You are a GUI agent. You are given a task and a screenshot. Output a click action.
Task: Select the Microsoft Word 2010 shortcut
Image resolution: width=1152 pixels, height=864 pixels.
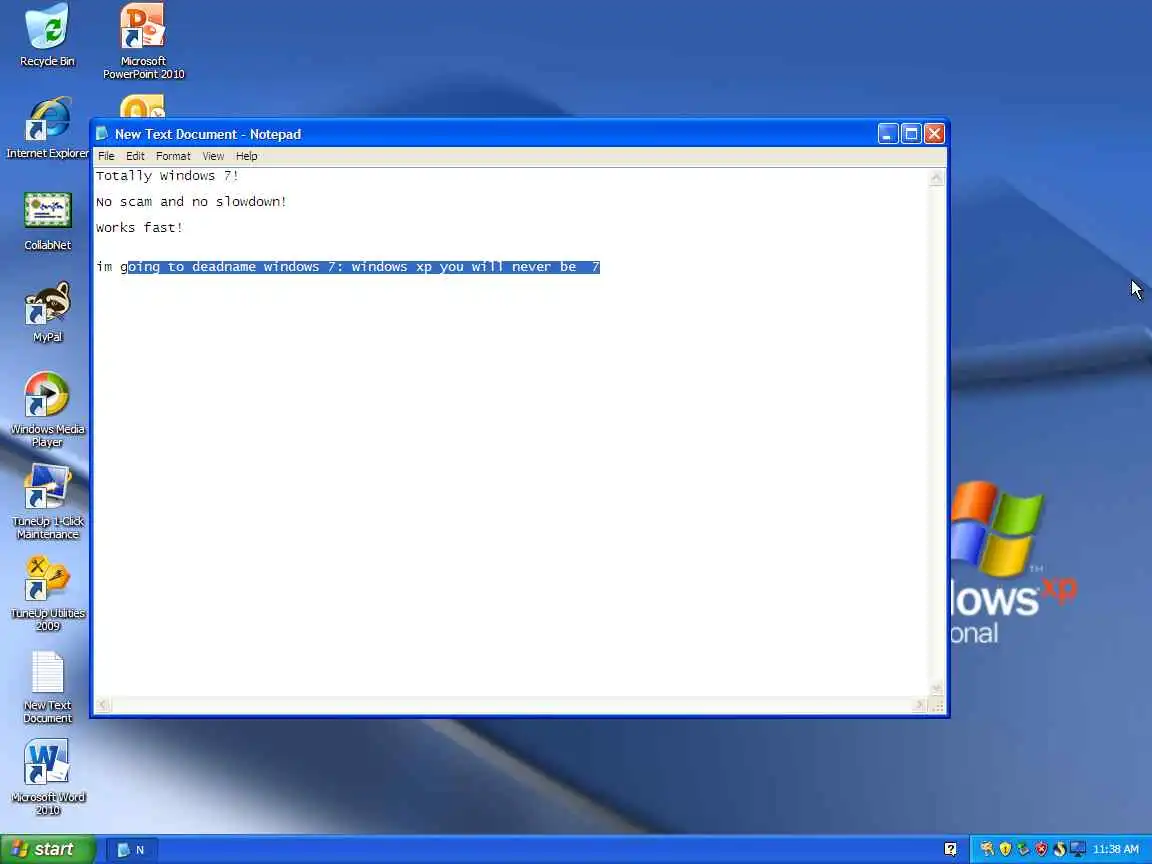tap(47, 777)
